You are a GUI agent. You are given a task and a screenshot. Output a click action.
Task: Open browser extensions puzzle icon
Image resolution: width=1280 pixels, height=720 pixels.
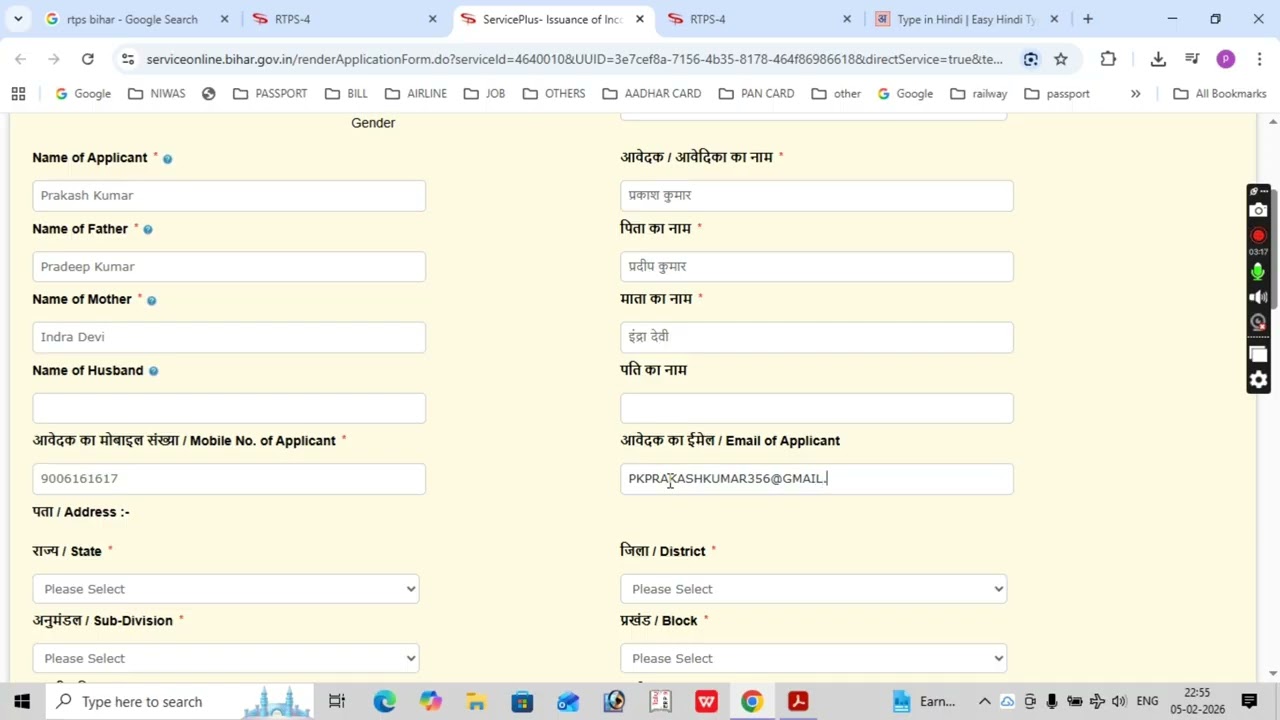[1108, 59]
